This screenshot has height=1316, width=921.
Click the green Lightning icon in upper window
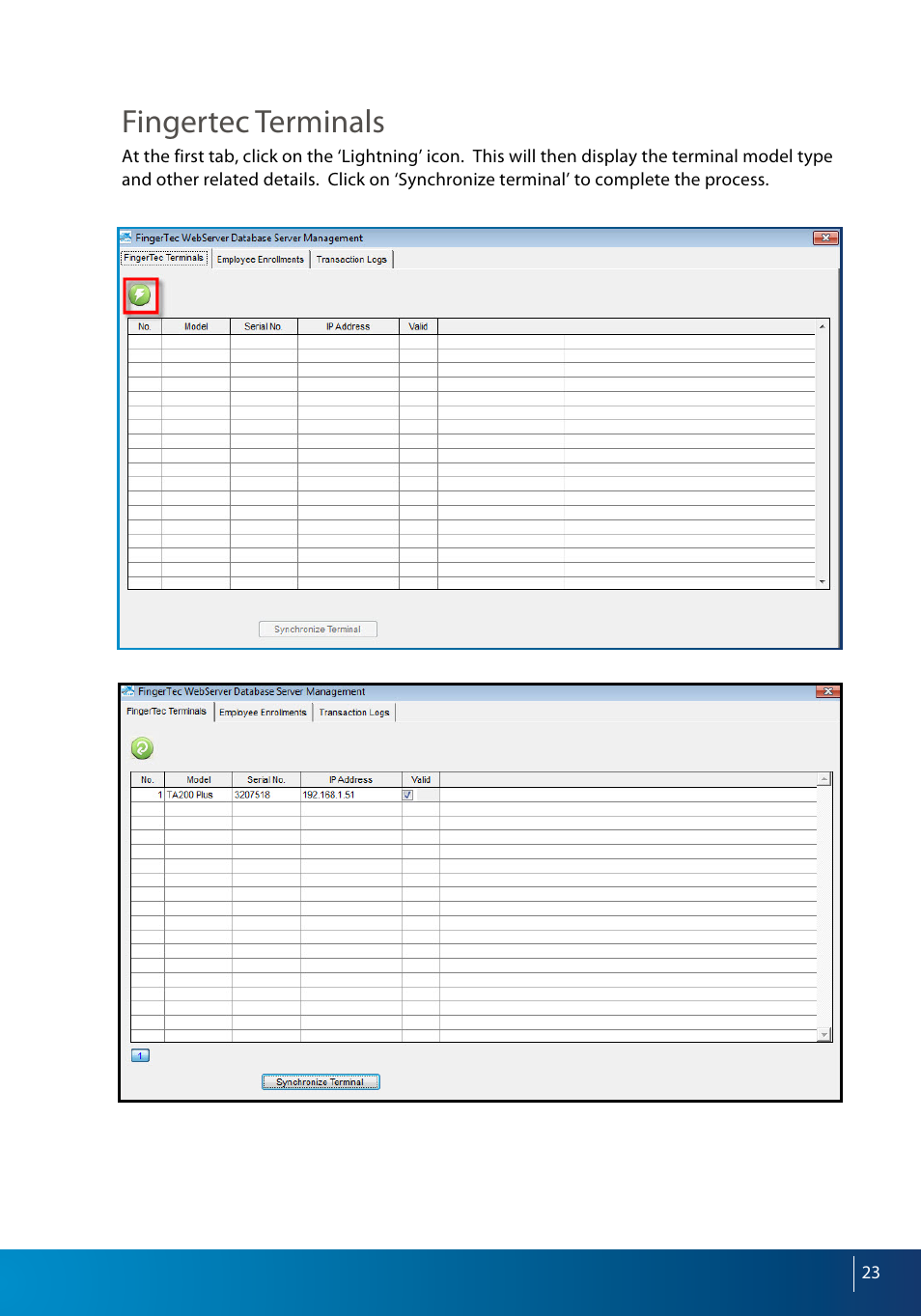[140, 295]
